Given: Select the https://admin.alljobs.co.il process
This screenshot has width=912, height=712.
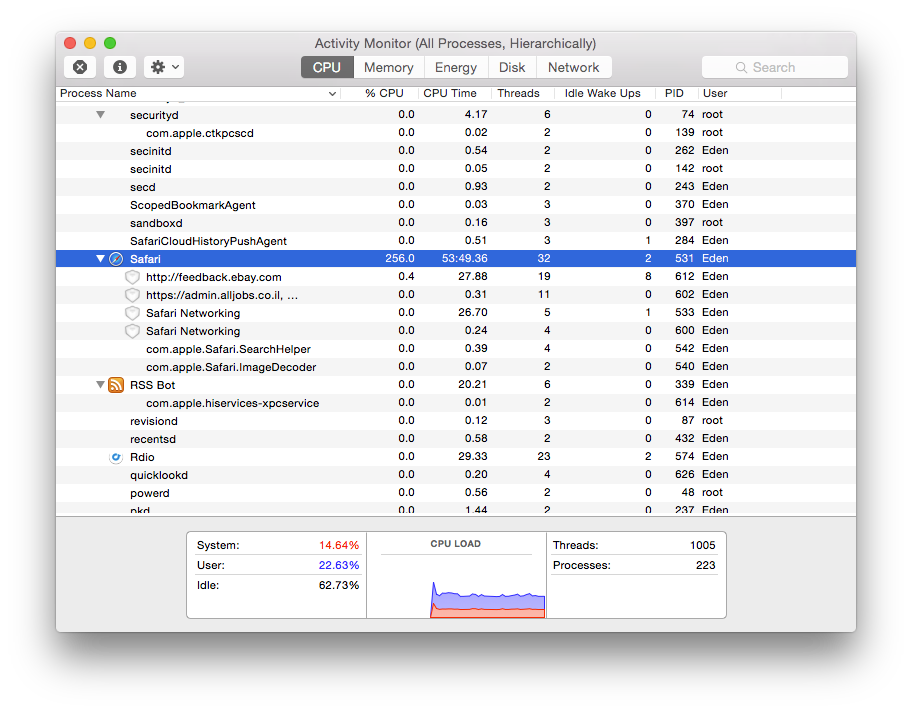Looking at the screenshot, I should pos(456,295).
